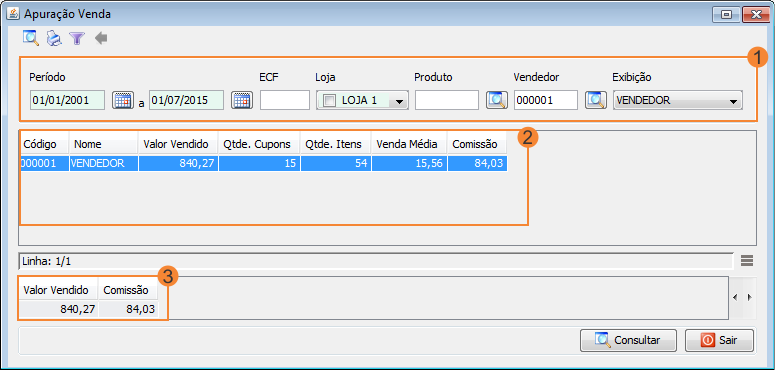Open the filter funnel toolbar icon
Screen dimensions: 775x370
click(77, 38)
